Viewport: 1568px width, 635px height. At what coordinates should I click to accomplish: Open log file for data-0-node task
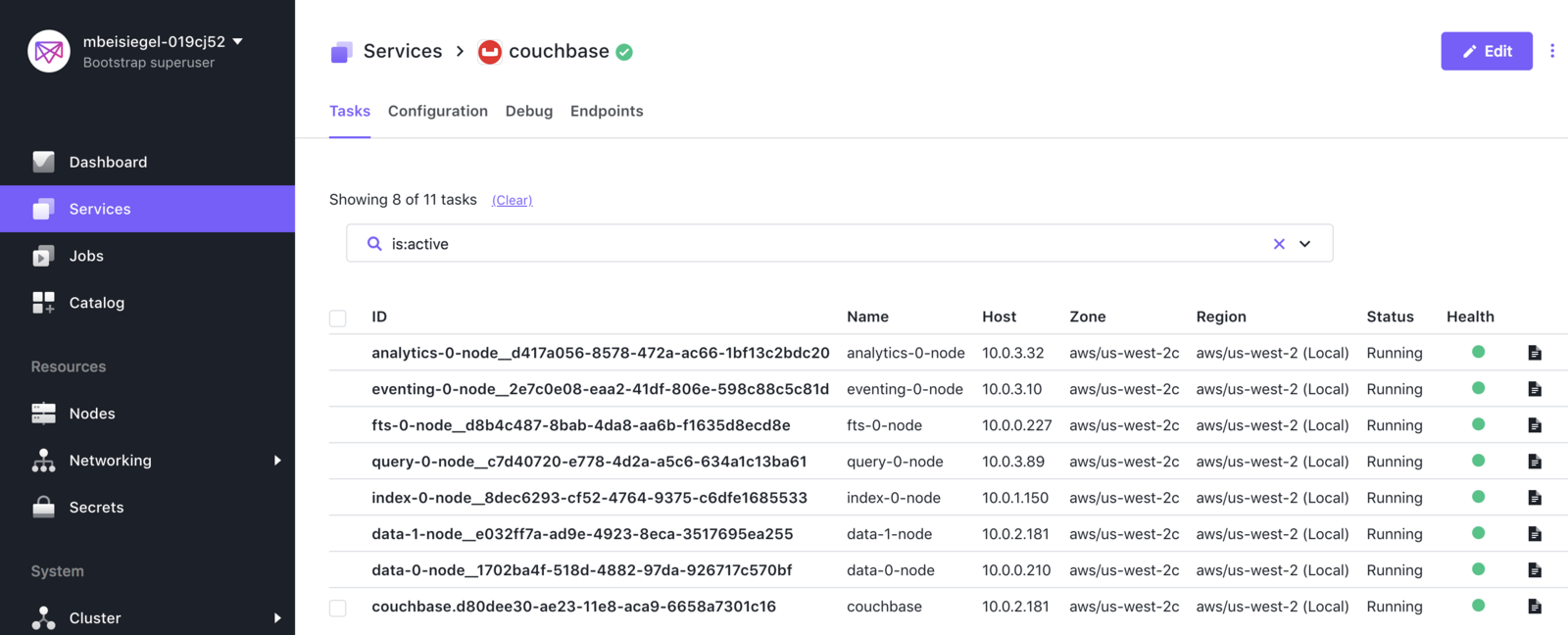1535,570
